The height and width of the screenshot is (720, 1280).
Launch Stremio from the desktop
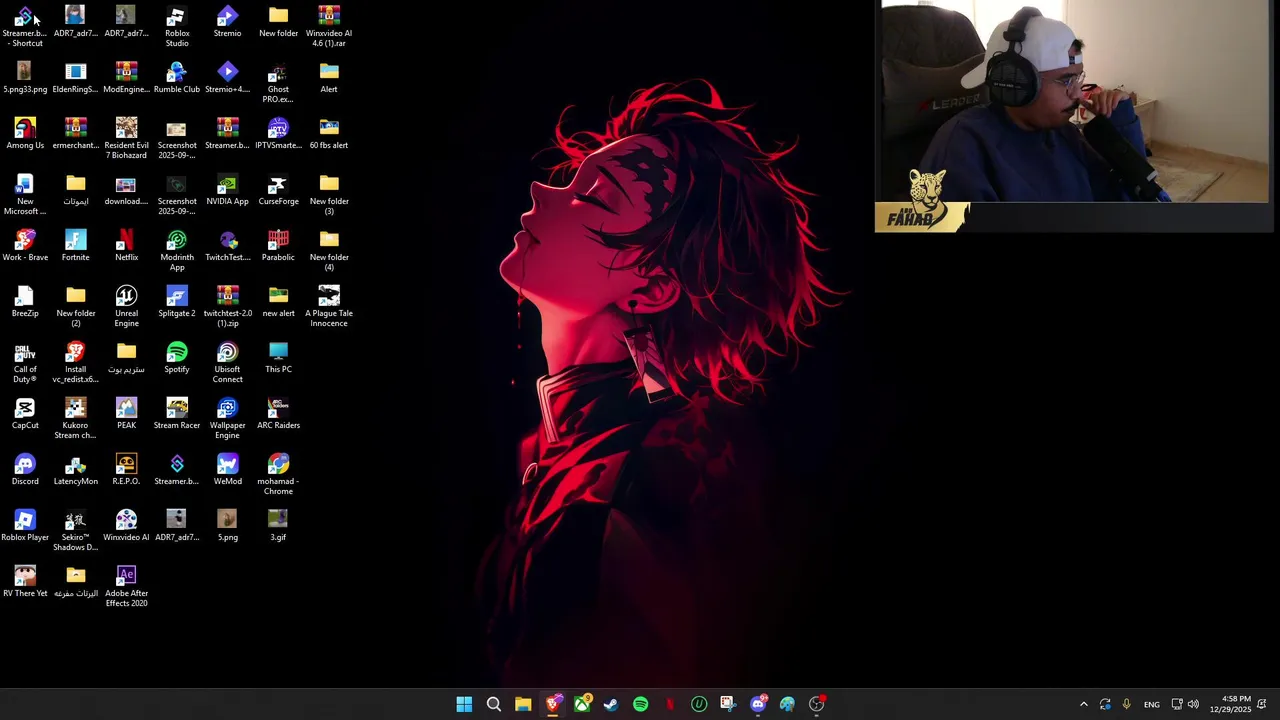227,22
